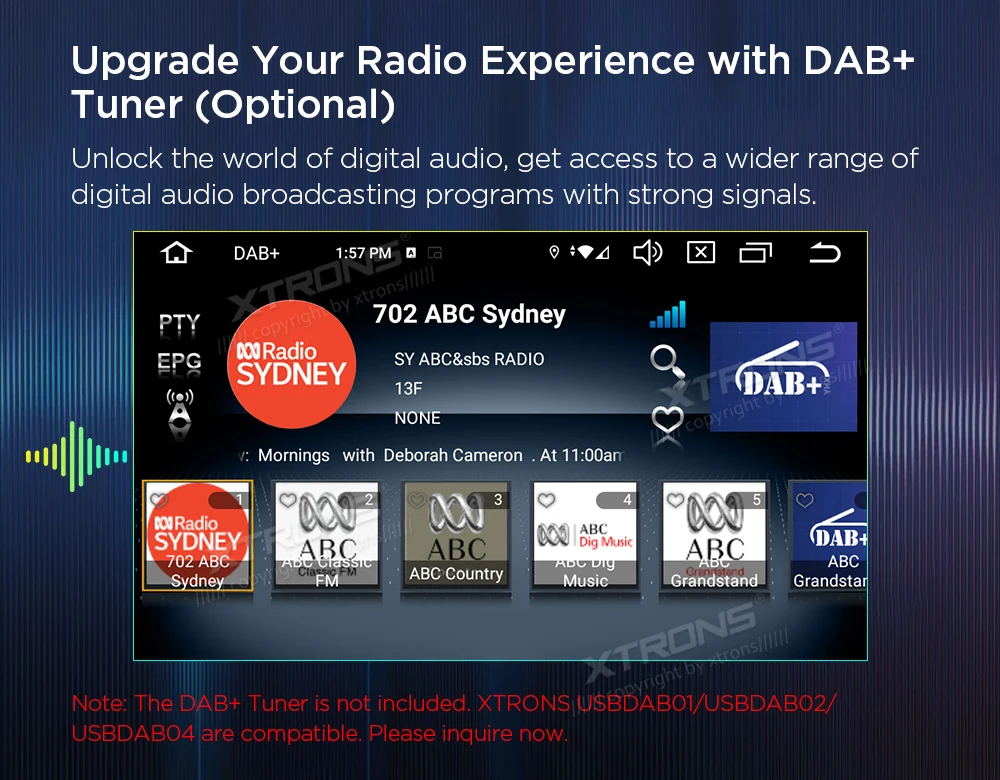Select preset 4, ABC Dig Music
Screen dimensions: 1000x780
tap(585, 536)
